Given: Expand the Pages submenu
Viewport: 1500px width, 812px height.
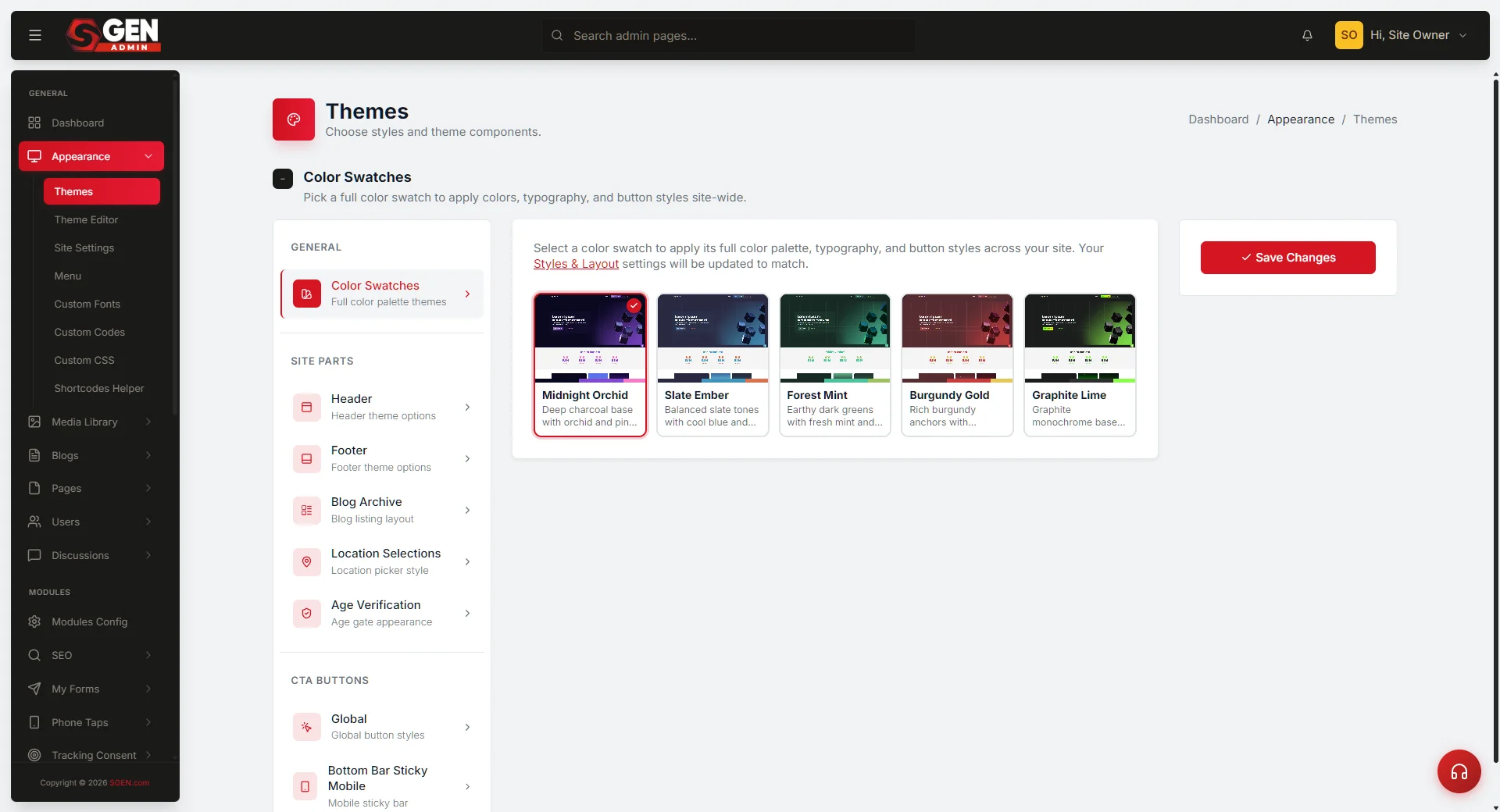Looking at the screenshot, I should pos(148,488).
